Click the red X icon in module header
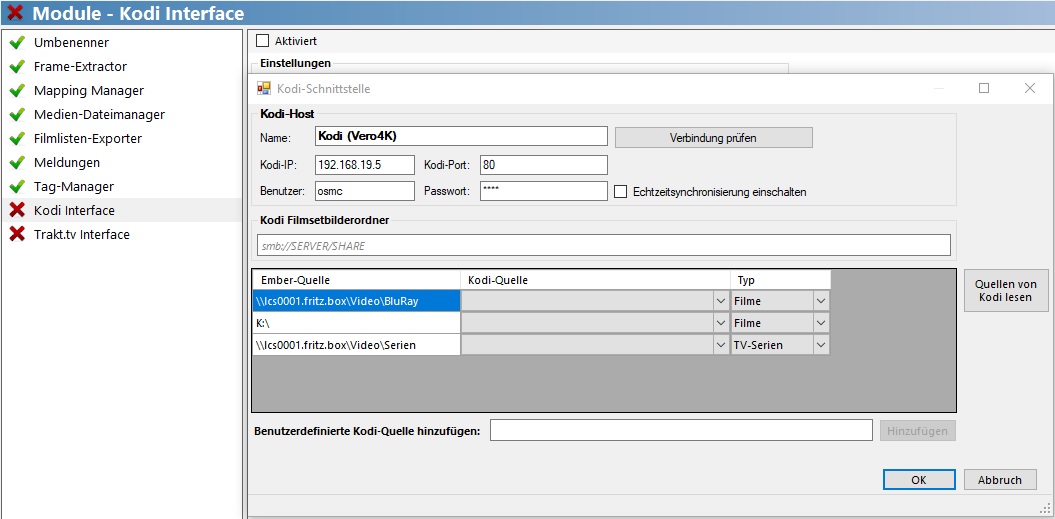 coord(15,13)
